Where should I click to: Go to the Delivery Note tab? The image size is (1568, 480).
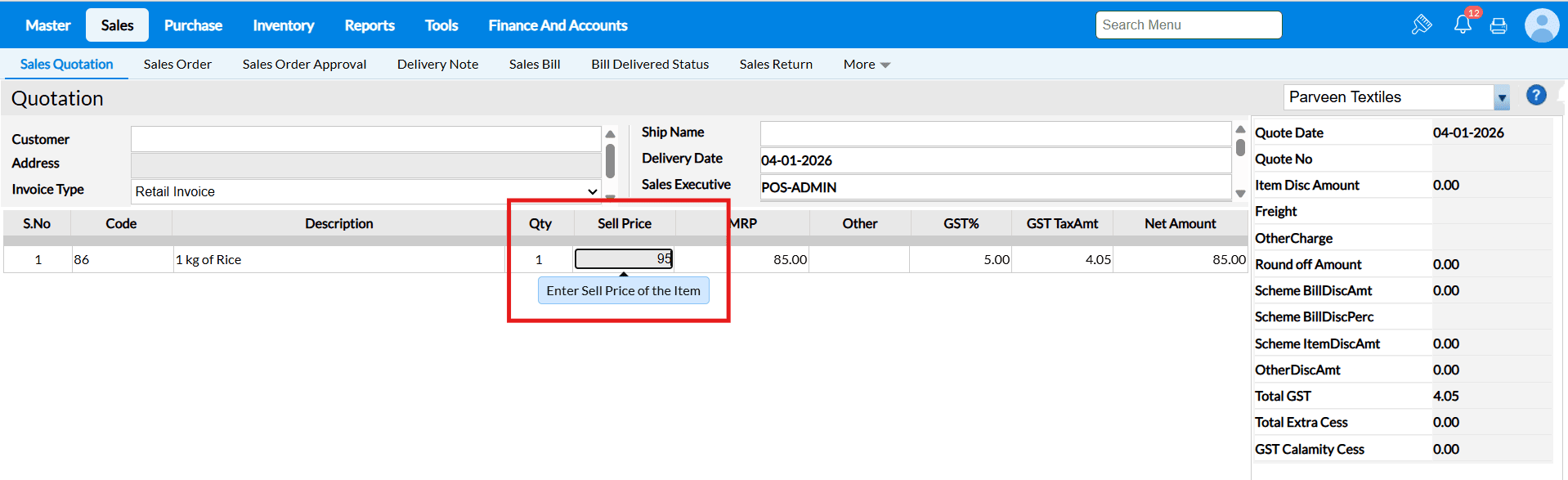point(437,65)
